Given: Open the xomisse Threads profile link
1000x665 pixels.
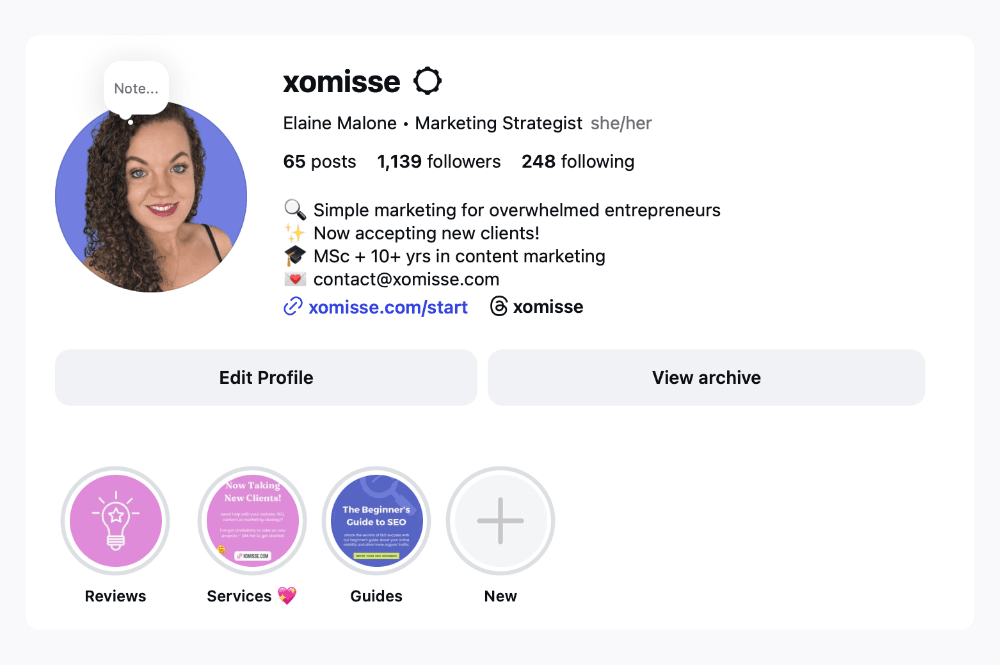Looking at the screenshot, I should (548, 307).
